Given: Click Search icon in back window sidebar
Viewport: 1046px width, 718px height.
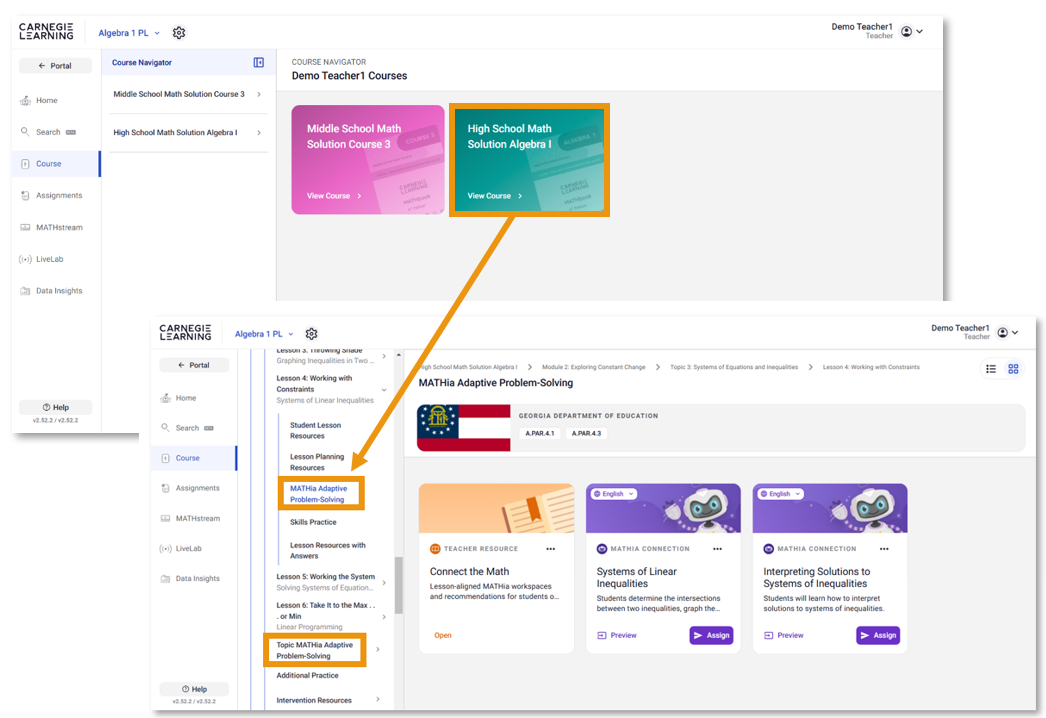Looking at the screenshot, I should pyautogui.click(x=25, y=132).
